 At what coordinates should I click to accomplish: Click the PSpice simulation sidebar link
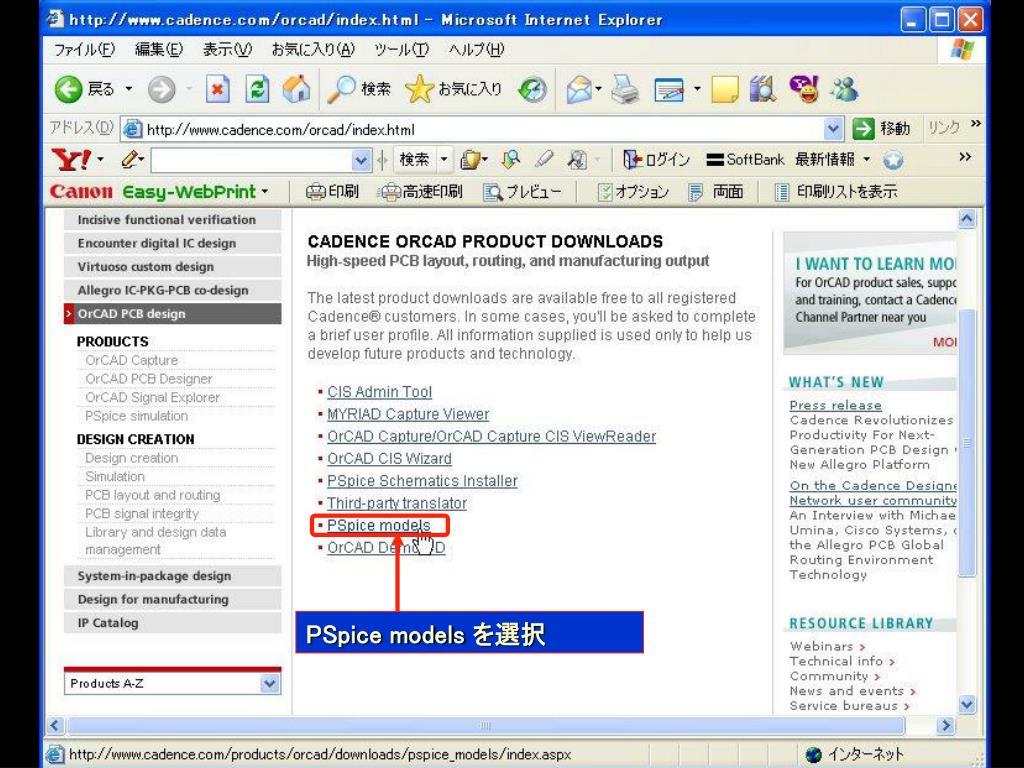136,416
